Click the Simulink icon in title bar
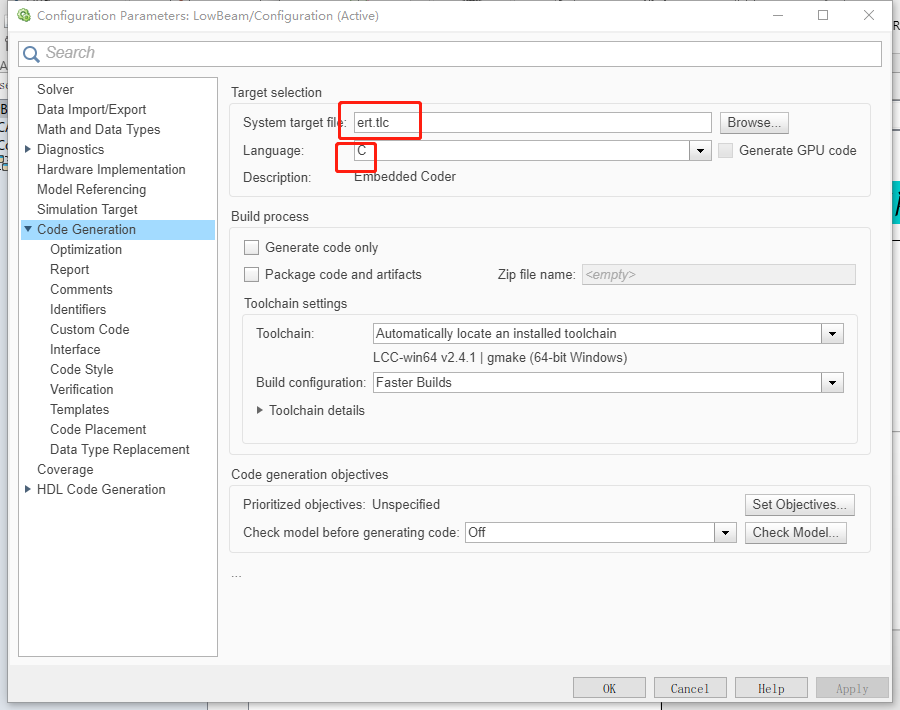Image resolution: width=900 pixels, height=710 pixels. (x=24, y=16)
